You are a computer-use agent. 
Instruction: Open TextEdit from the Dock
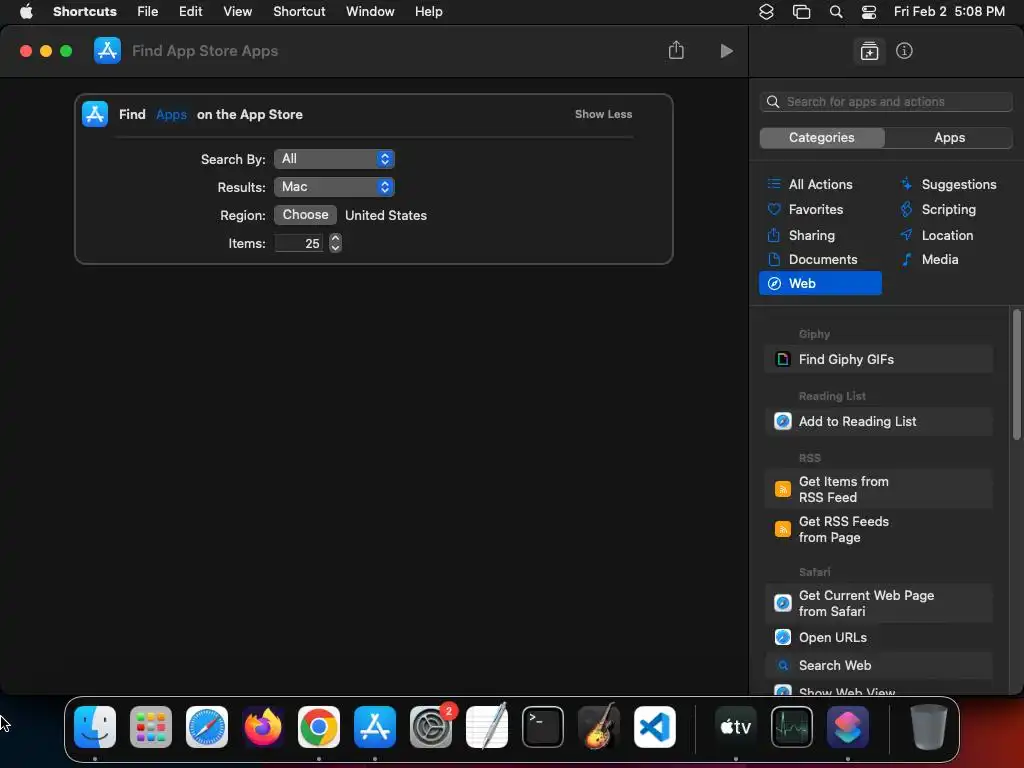(487, 727)
